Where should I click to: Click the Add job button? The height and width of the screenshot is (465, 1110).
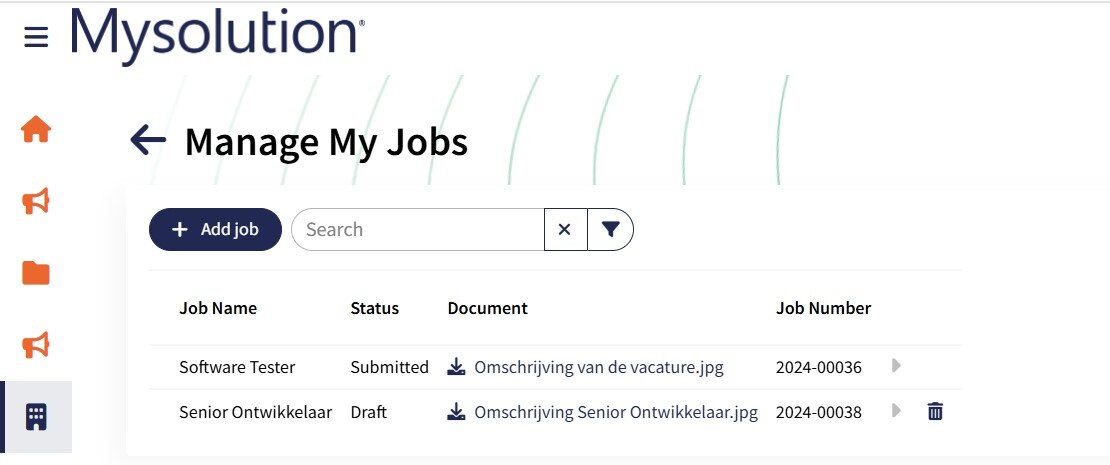pyautogui.click(x=215, y=229)
